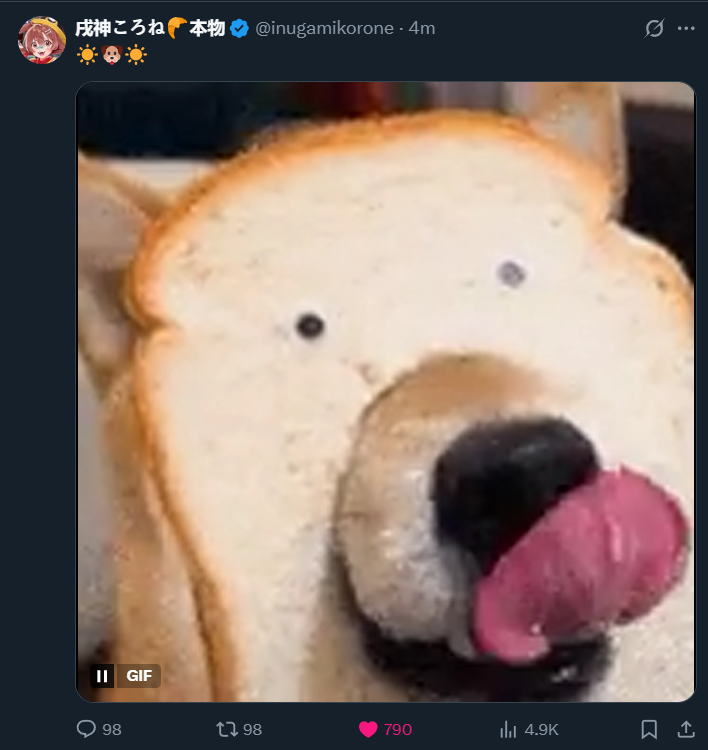The height and width of the screenshot is (750, 708).
Task: Click the 4.9K views count
Action: [x=542, y=729]
